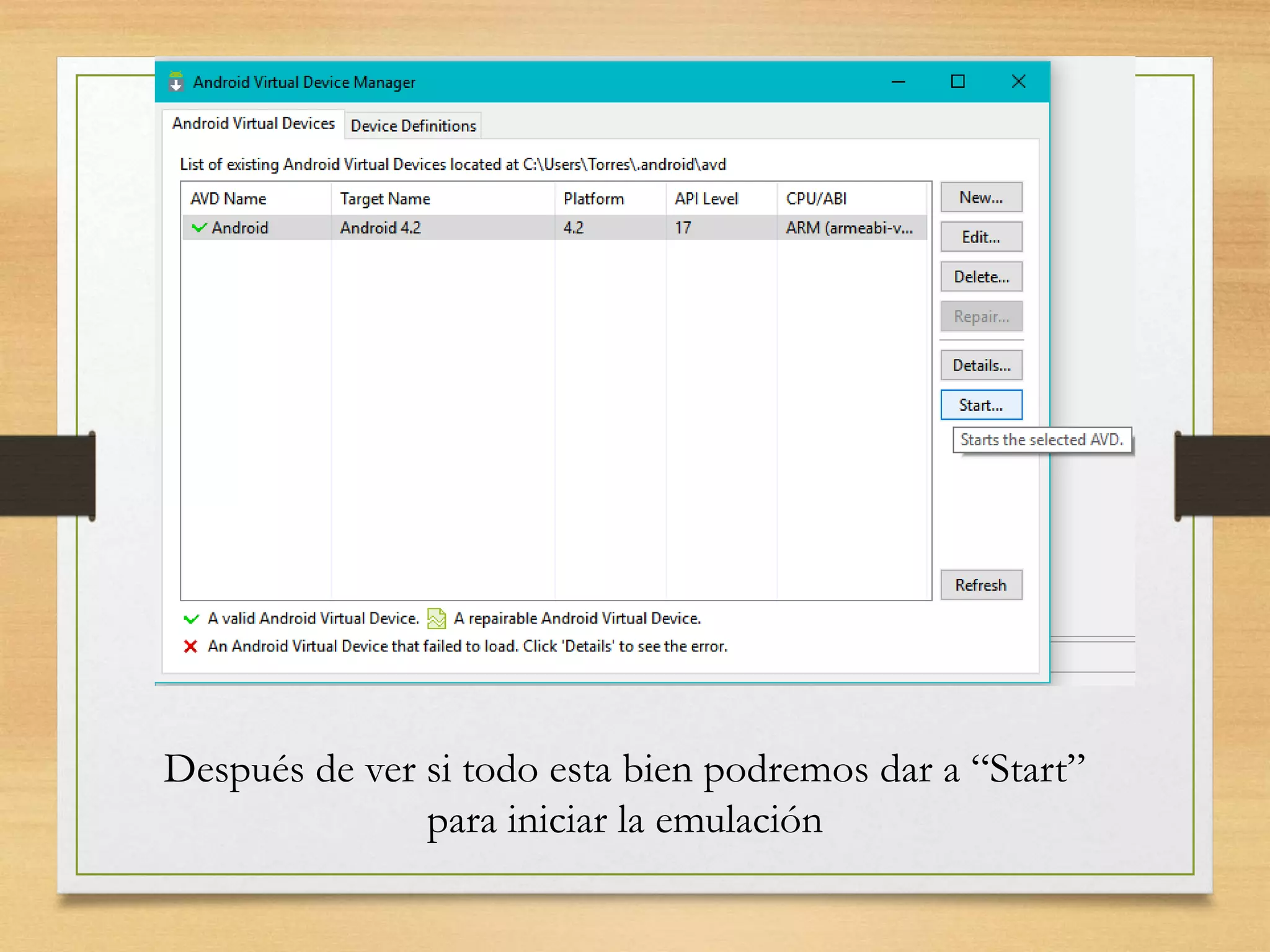Maximize the Android Virtual Device Manager window
The height and width of the screenshot is (952, 1270).
[957, 82]
